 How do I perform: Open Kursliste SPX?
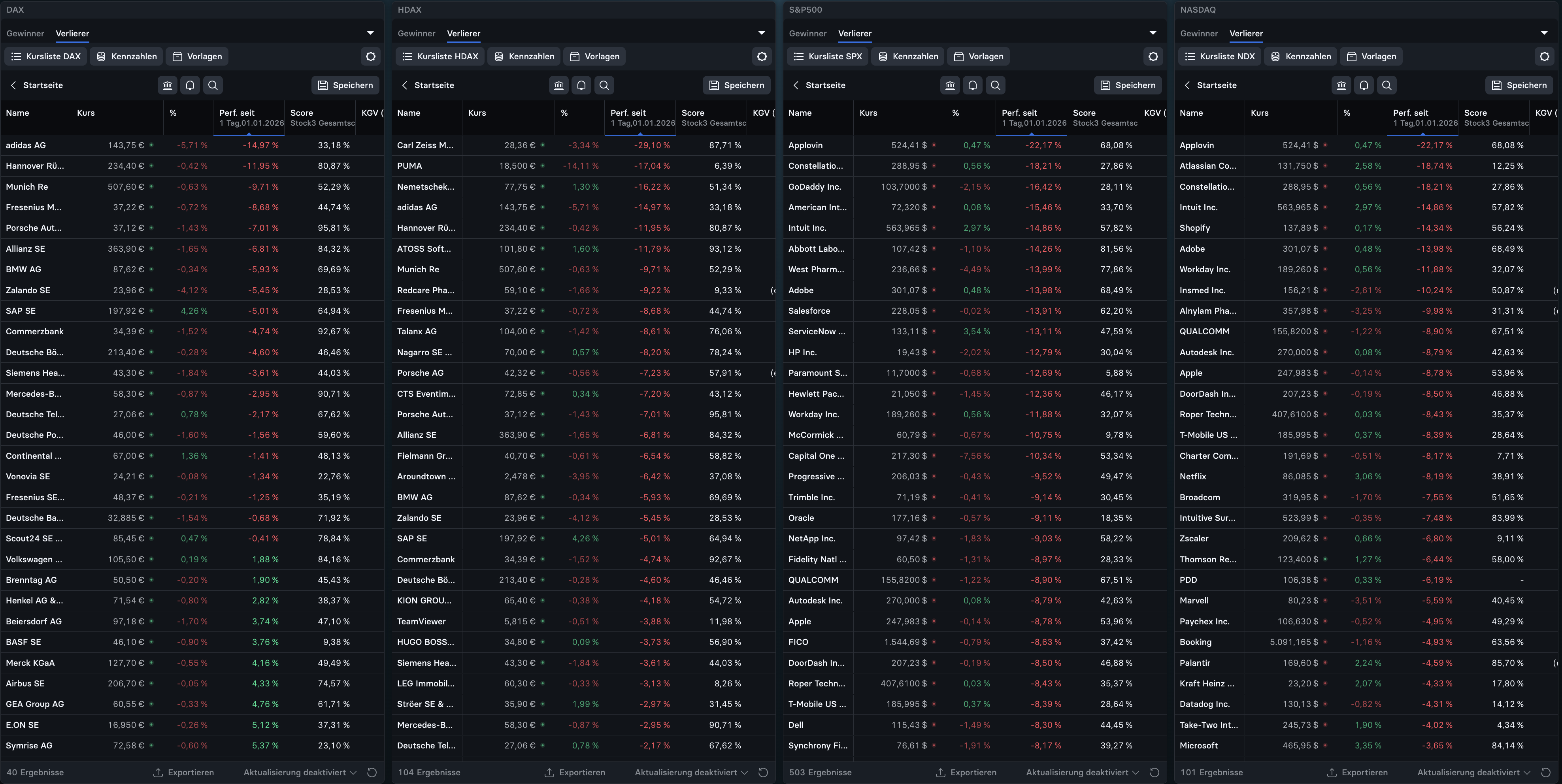coord(827,57)
